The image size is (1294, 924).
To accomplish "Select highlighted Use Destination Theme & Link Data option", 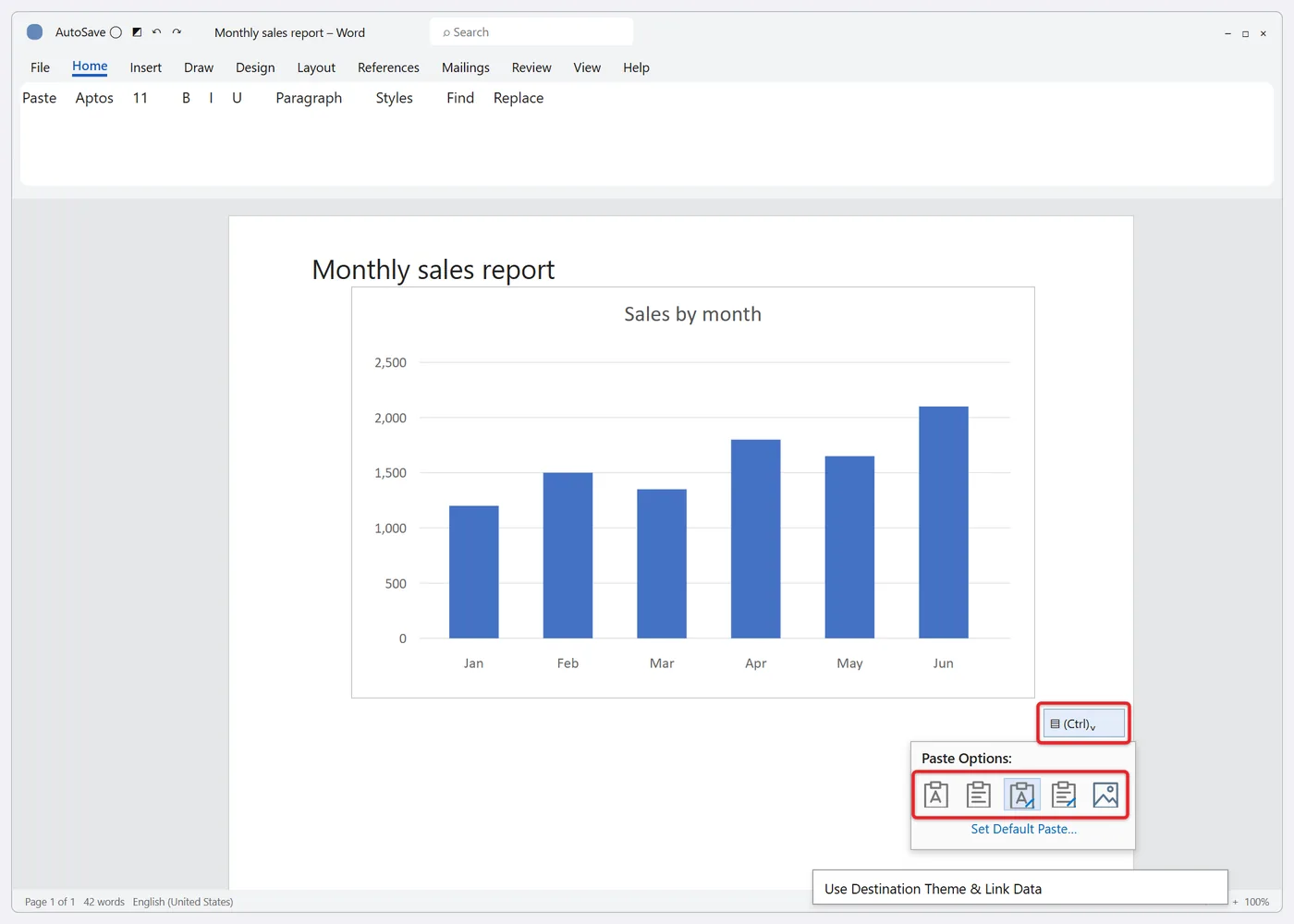I will (x=1021, y=795).
